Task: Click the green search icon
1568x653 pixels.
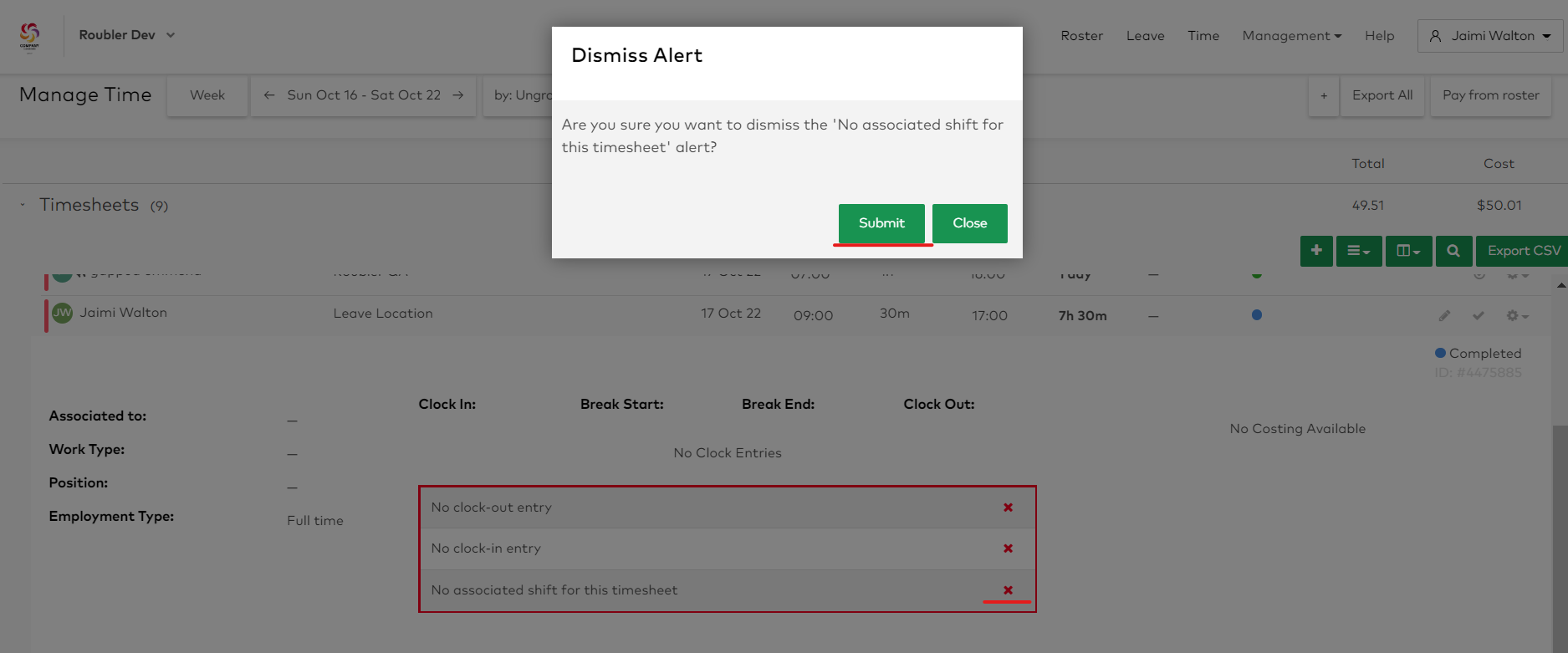Action: [1453, 251]
